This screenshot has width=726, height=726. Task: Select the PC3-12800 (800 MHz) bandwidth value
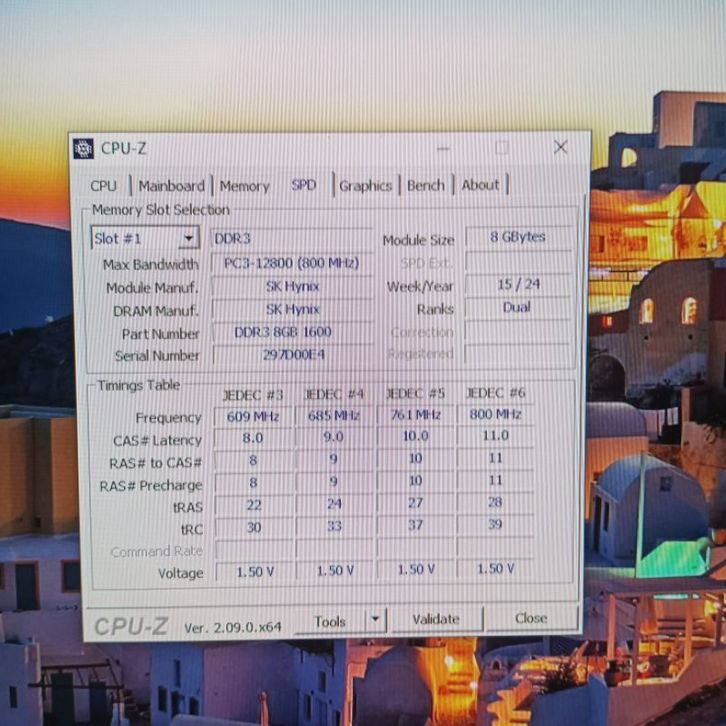[291, 263]
